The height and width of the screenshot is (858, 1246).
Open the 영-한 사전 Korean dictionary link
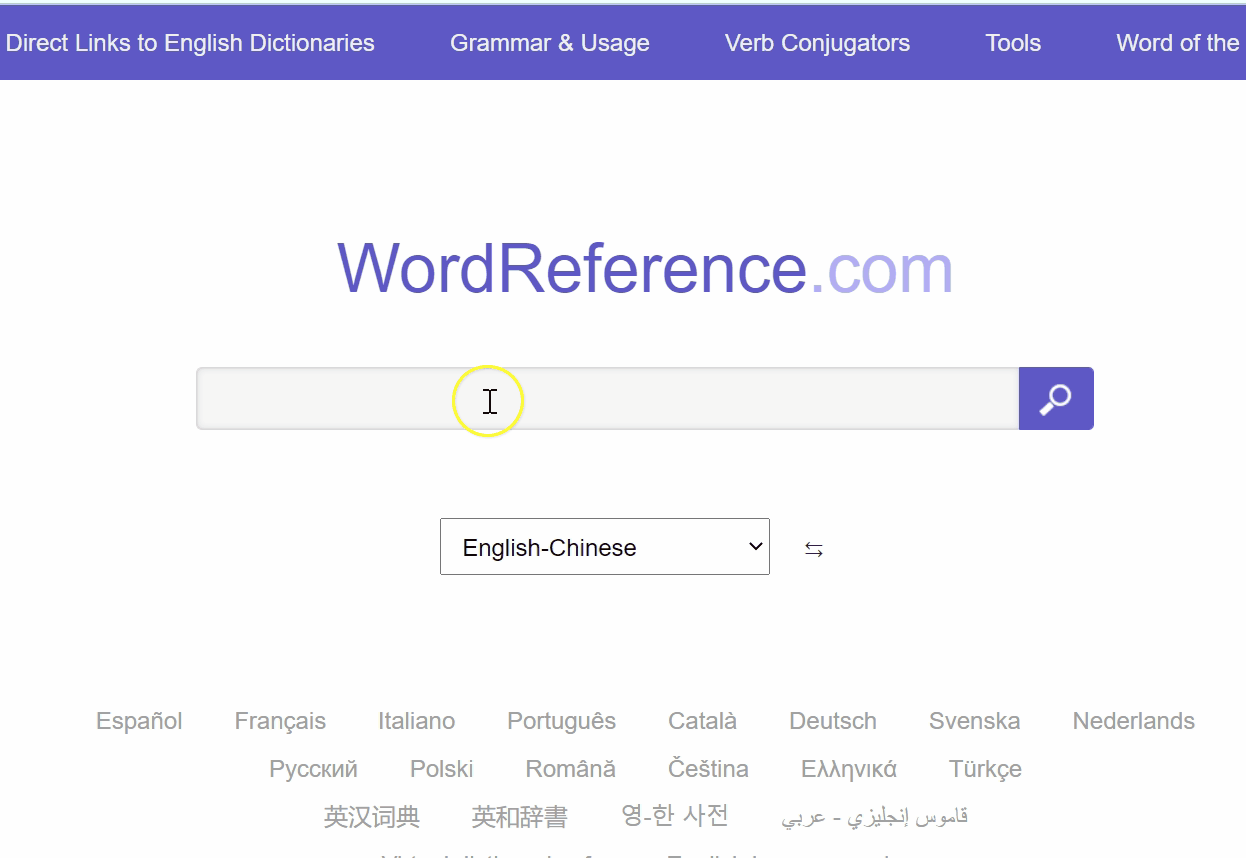(x=675, y=816)
